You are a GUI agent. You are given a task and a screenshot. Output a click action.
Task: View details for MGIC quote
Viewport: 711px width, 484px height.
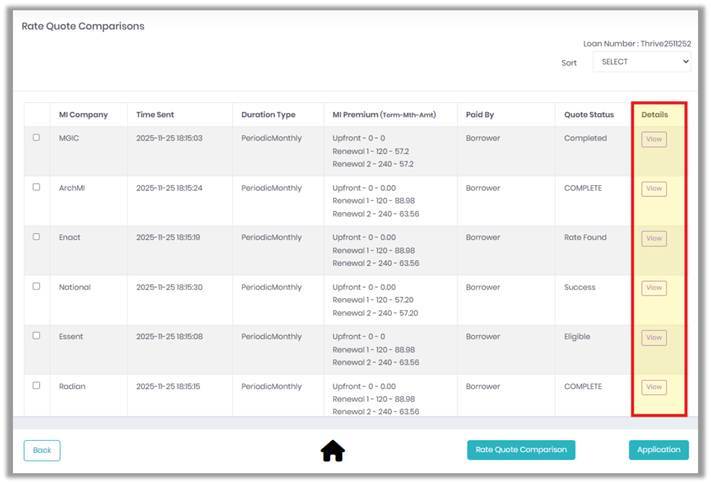(x=654, y=139)
